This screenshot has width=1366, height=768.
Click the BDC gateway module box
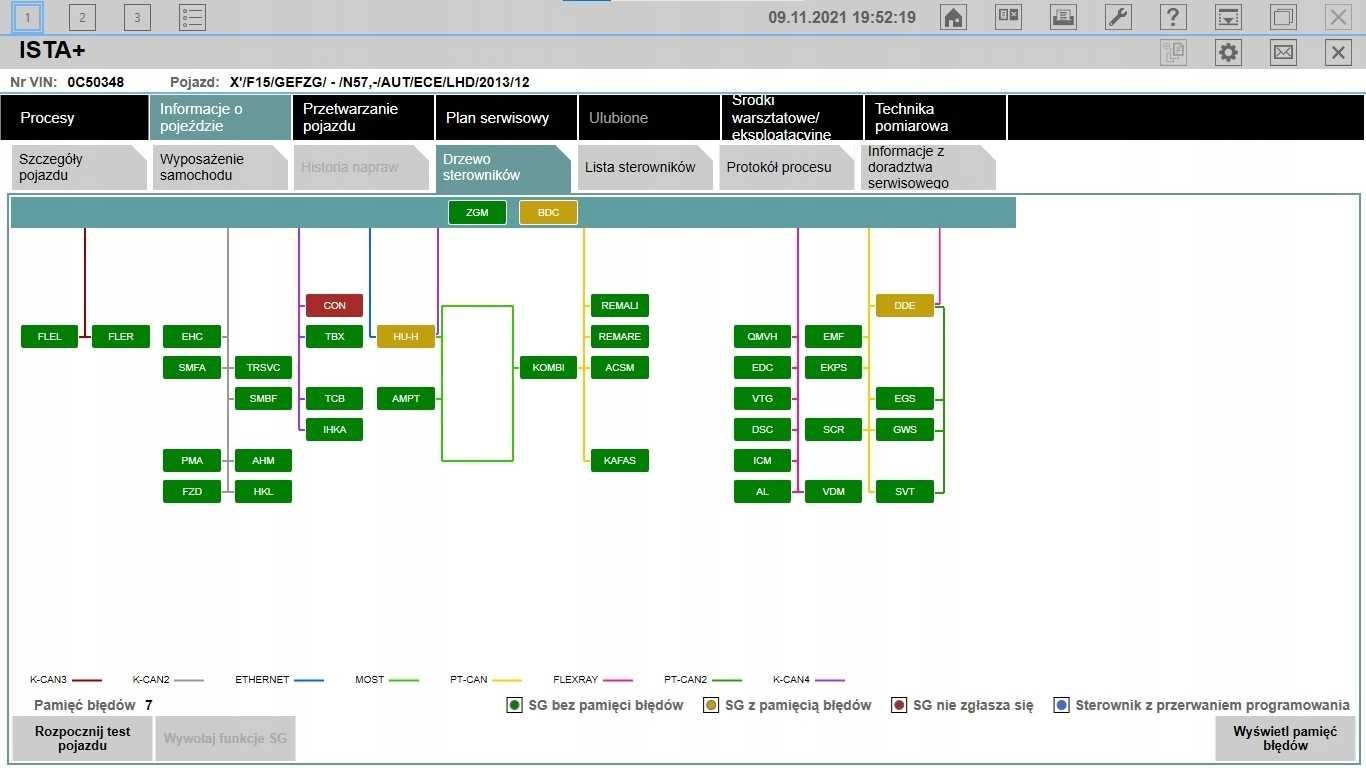pos(548,212)
